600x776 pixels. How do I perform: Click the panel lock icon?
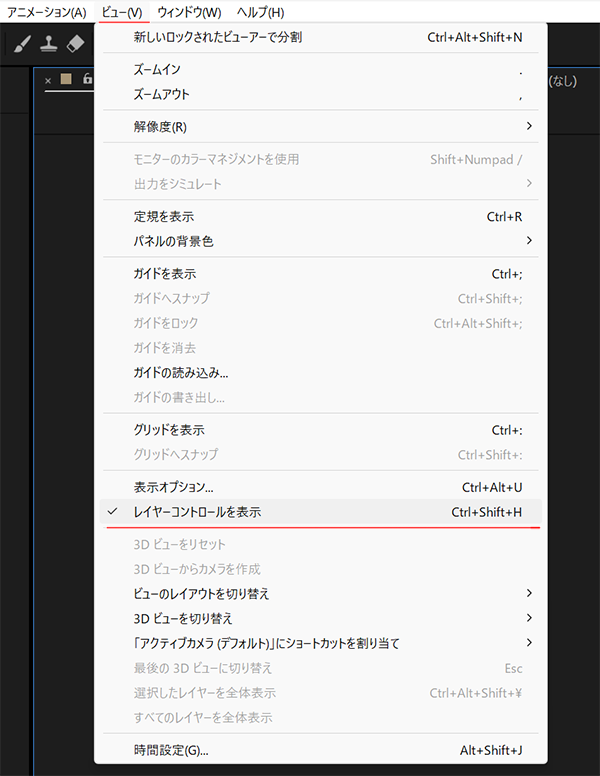pyautogui.click(x=87, y=80)
